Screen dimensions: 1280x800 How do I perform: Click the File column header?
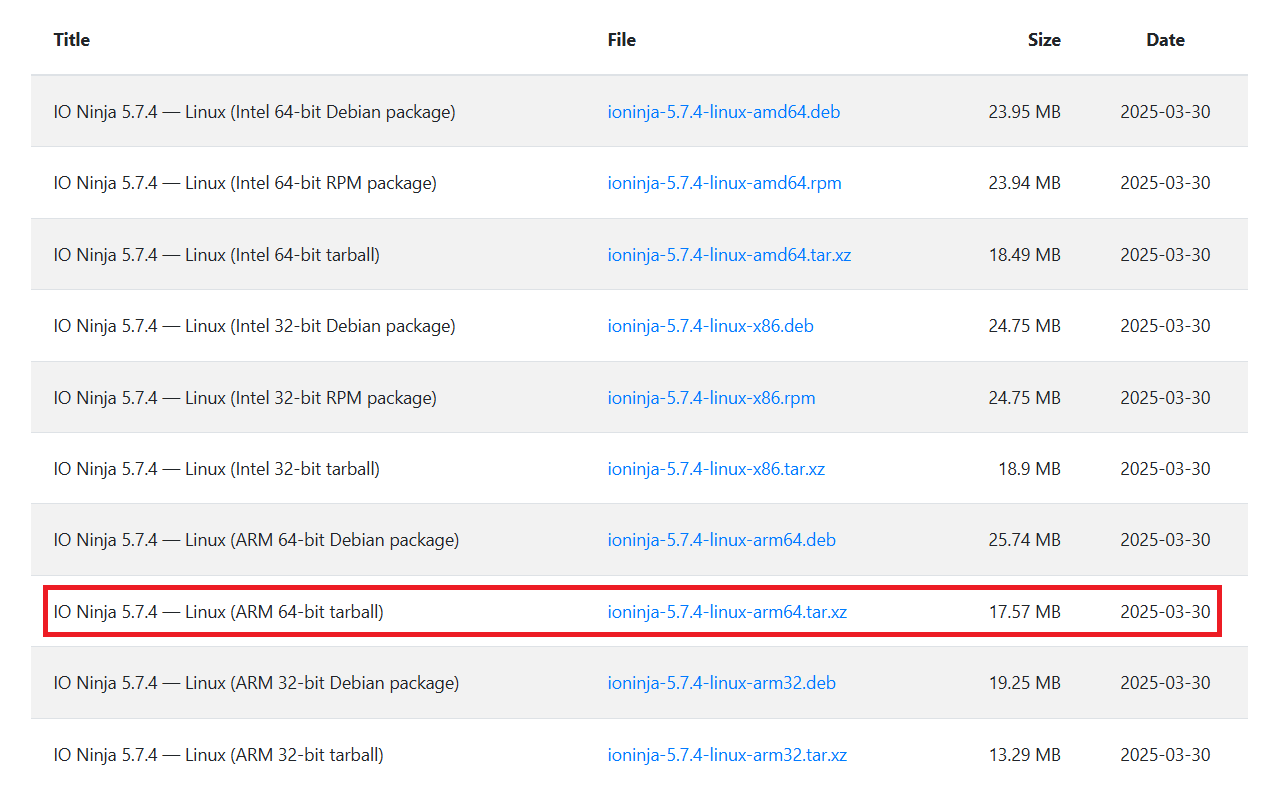coord(622,40)
